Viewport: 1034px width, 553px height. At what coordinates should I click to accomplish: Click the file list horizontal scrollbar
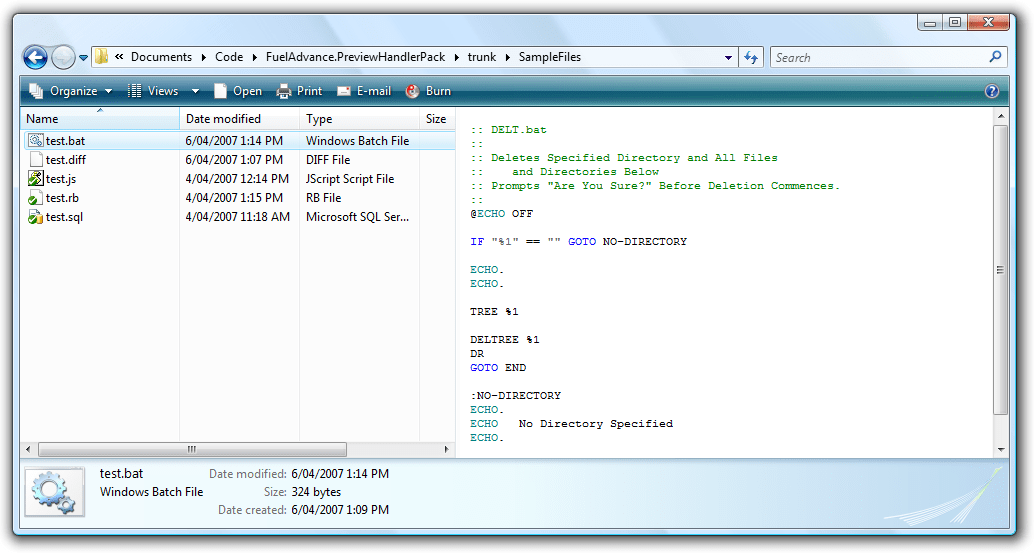point(190,450)
